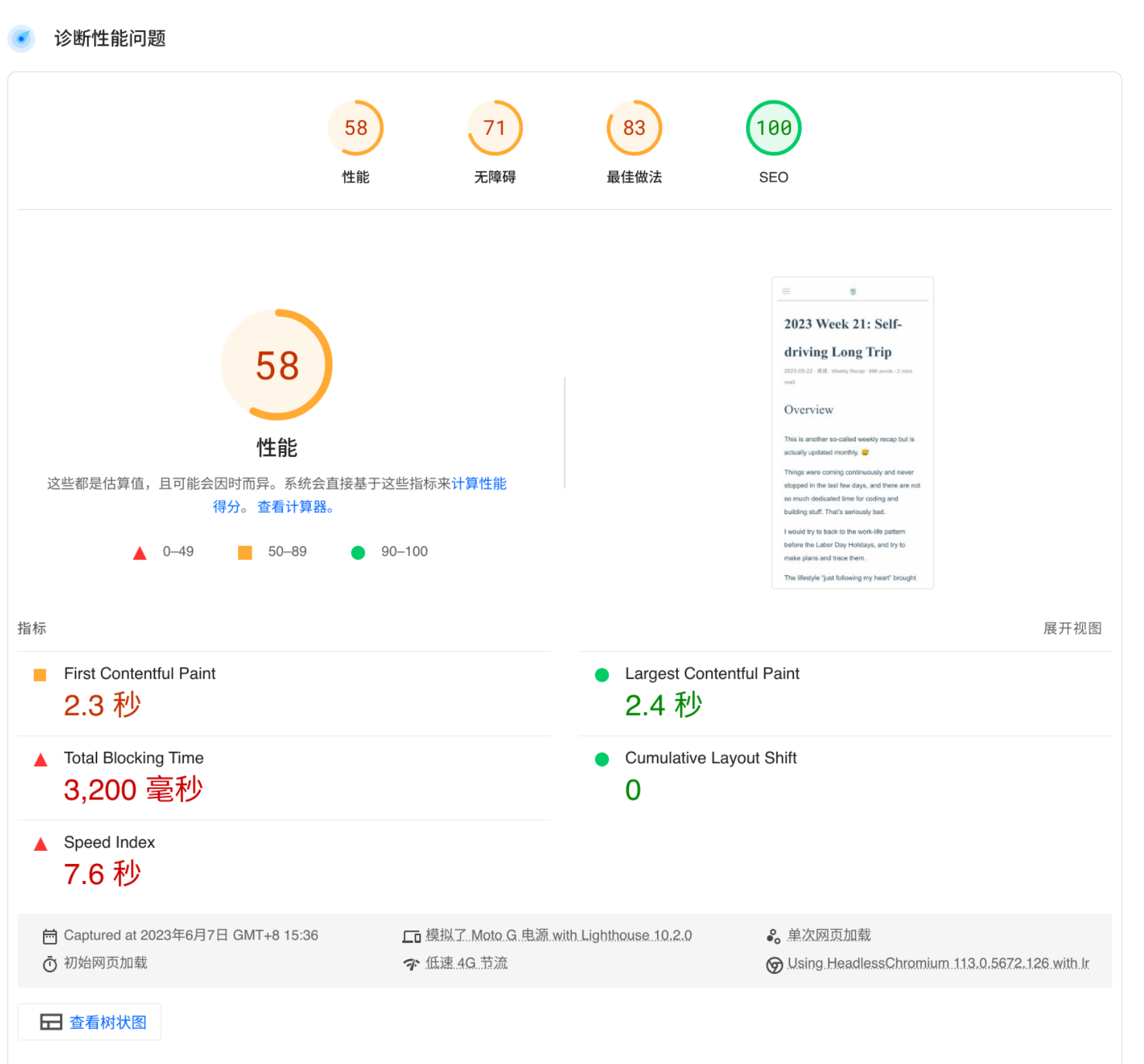This screenshot has height=1064, width=1144.
Task: Open the 'View calculator' link
Action: [295, 507]
